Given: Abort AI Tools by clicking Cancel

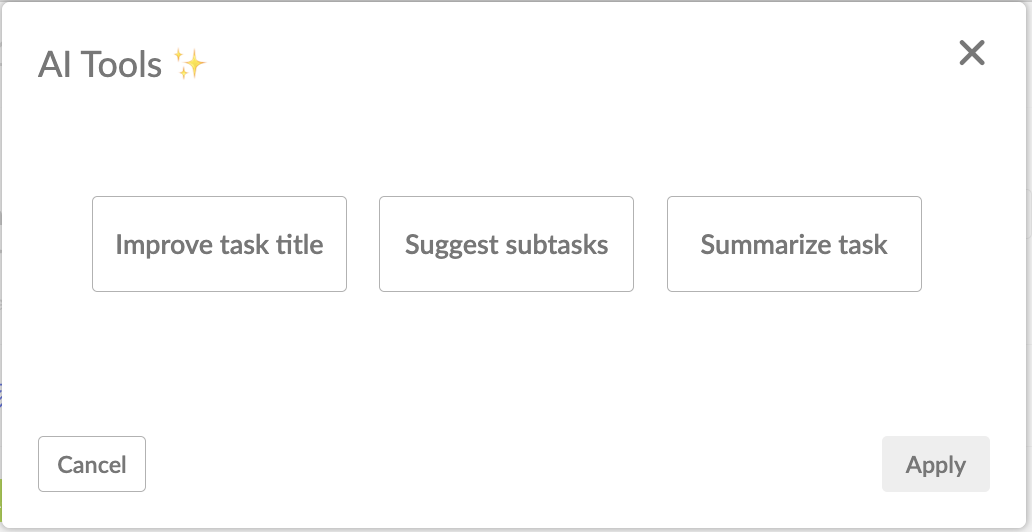Looking at the screenshot, I should pyautogui.click(x=92, y=464).
